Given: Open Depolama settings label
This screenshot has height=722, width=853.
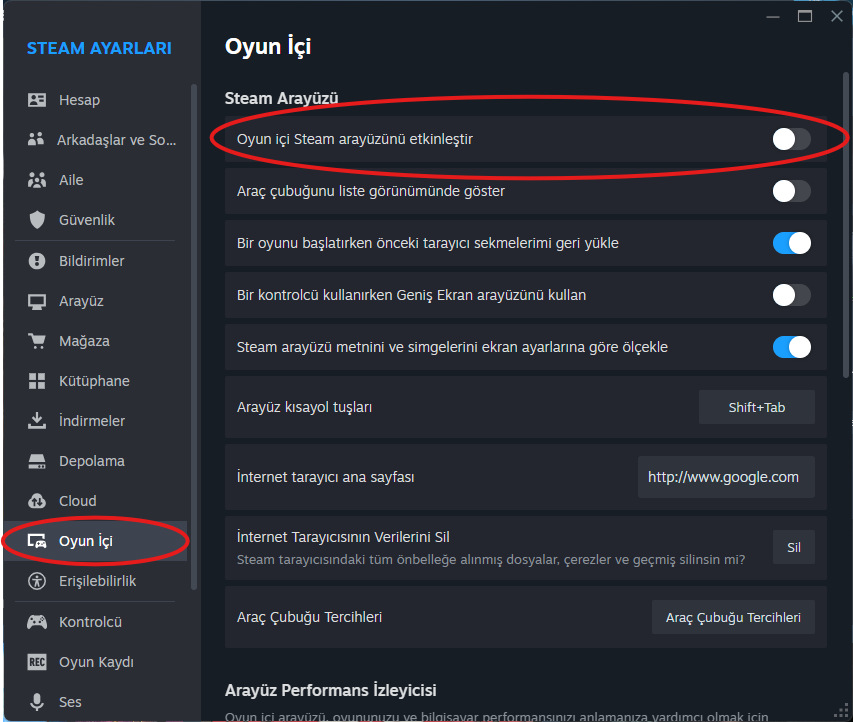Looking at the screenshot, I should point(92,461).
